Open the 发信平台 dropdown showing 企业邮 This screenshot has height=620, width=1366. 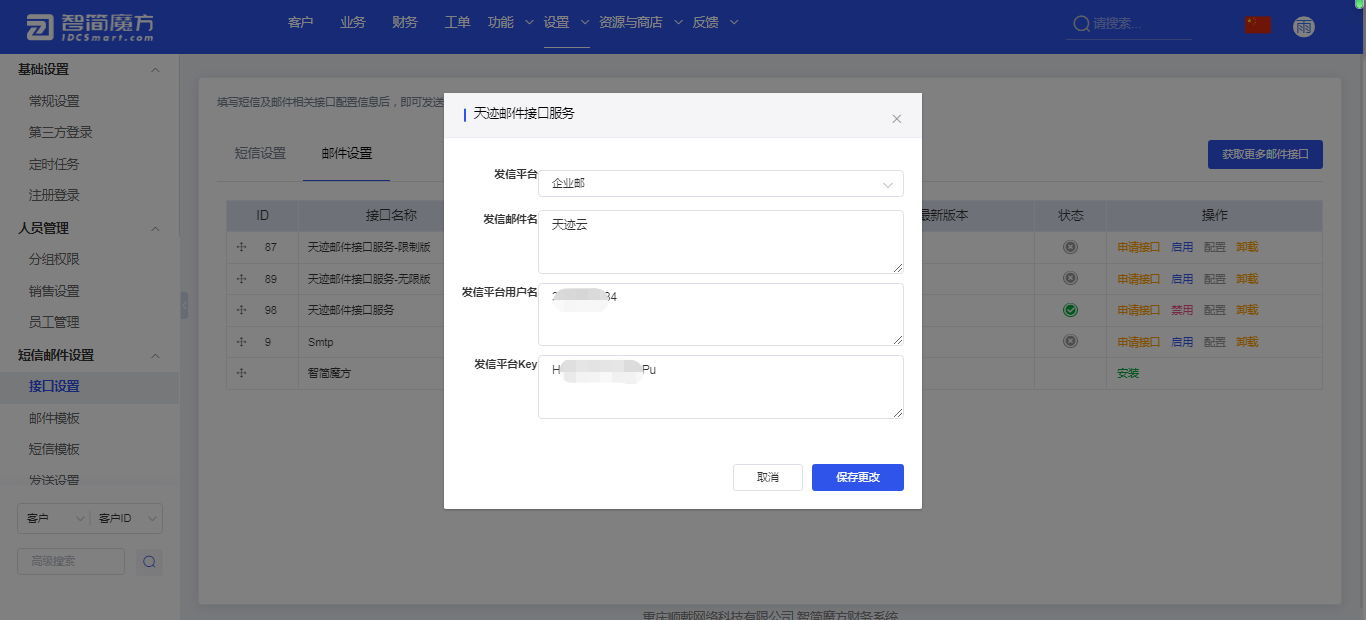tap(720, 184)
